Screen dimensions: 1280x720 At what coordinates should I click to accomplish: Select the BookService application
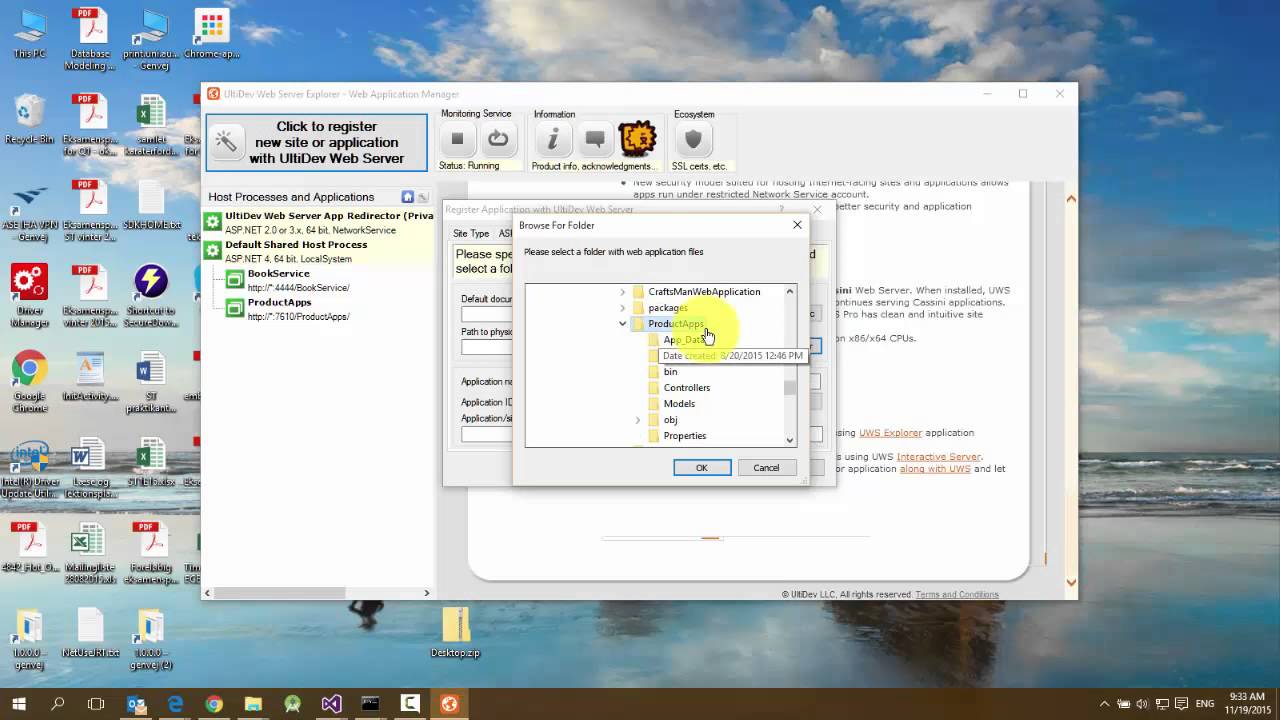click(x=286, y=280)
